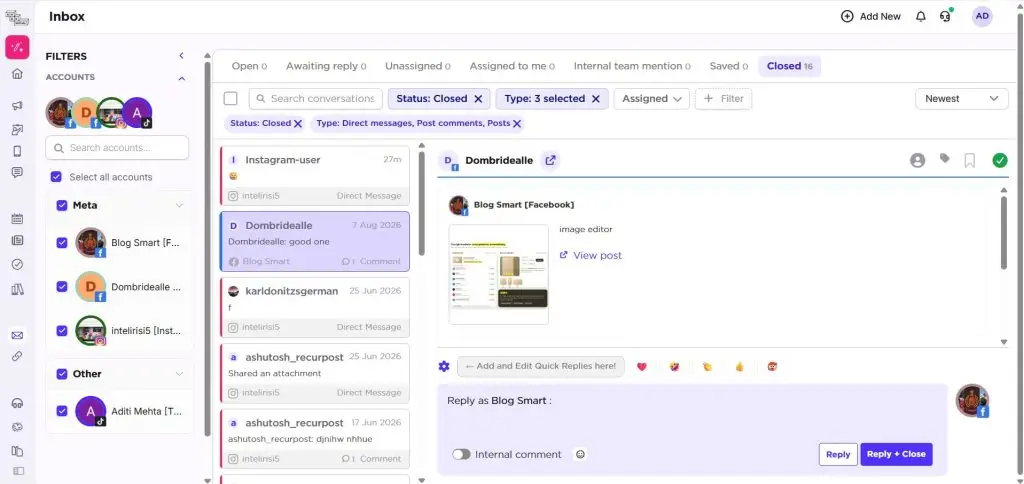Uncheck intelirisi5 account checkbox
Image resolution: width=1024 pixels, height=484 pixels.
(x=62, y=331)
